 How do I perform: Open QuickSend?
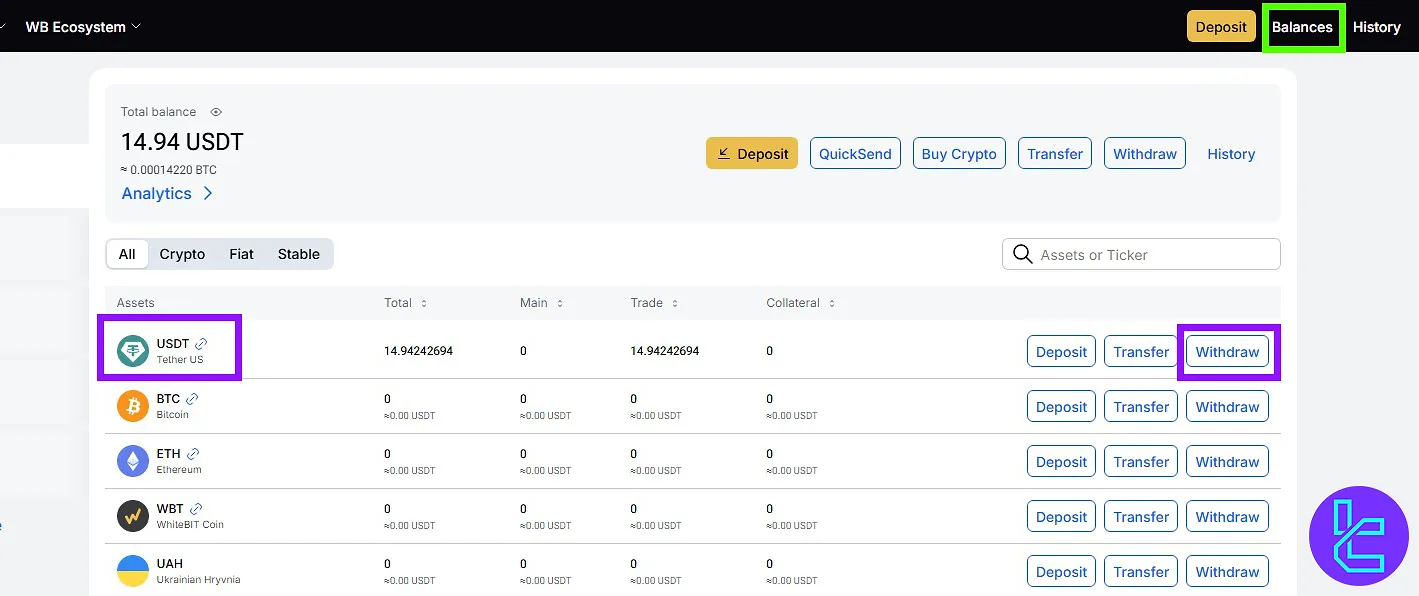(x=855, y=154)
